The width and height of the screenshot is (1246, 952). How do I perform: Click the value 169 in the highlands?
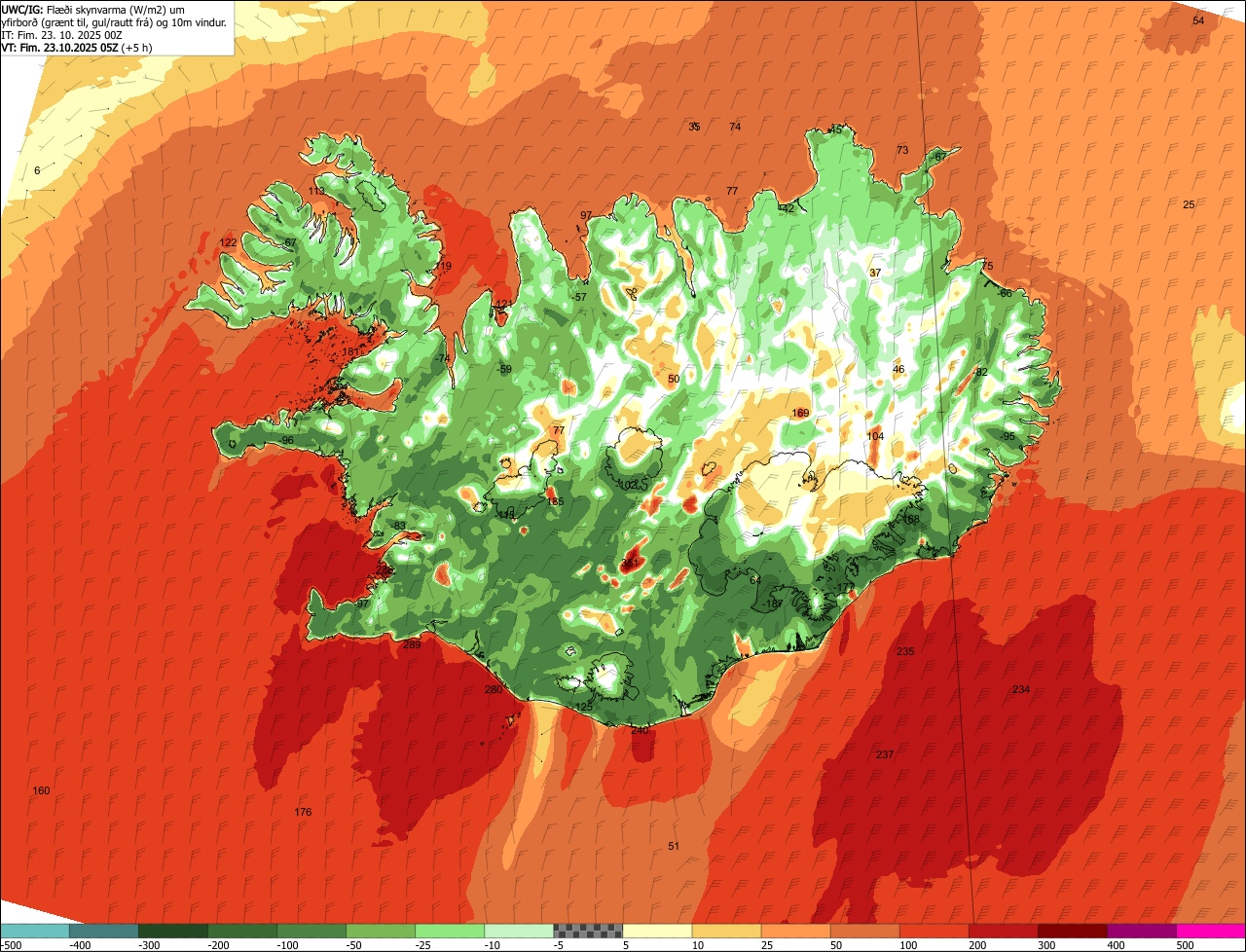point(800,413)
